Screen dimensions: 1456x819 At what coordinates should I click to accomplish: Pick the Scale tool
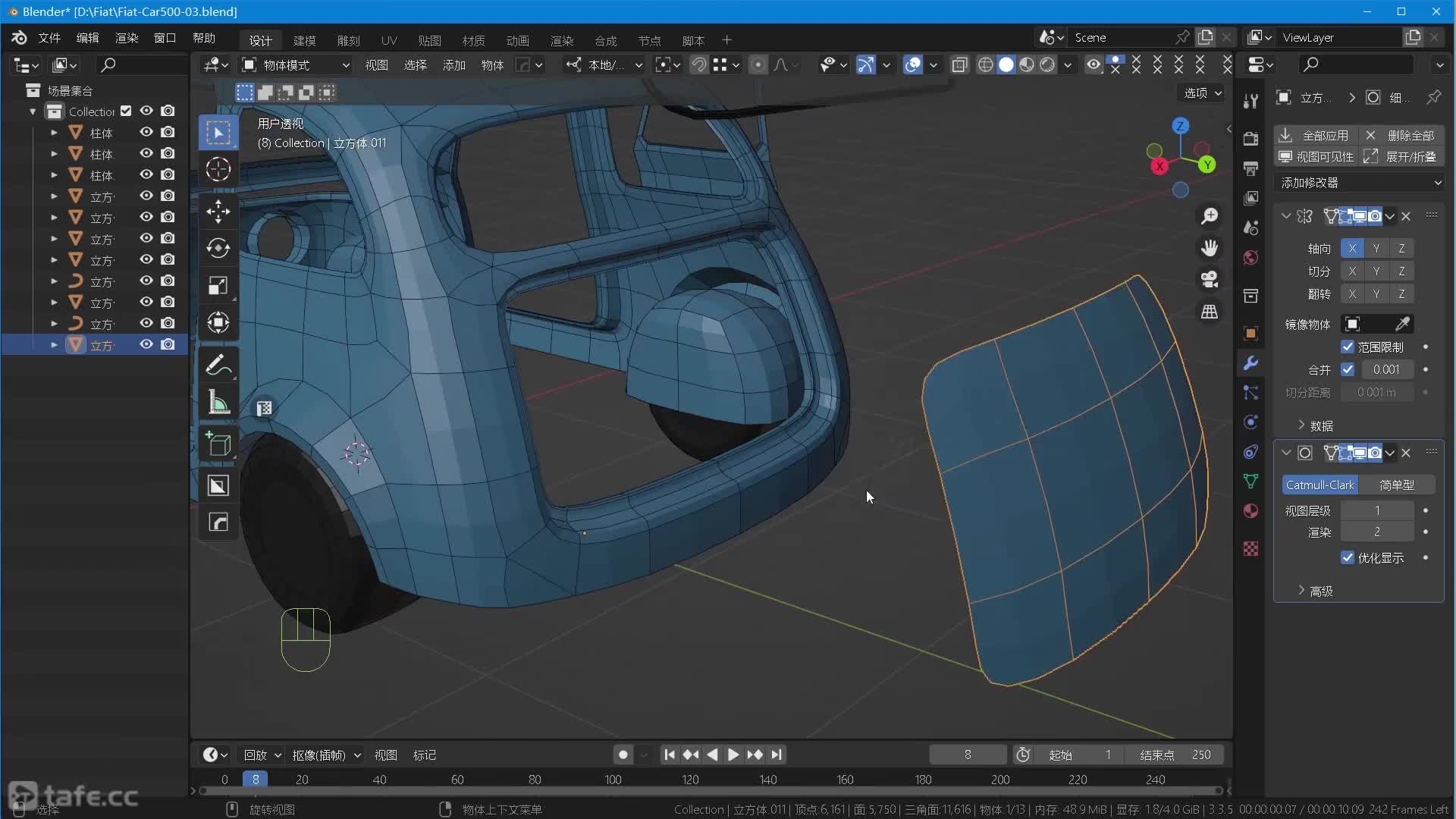click(218, 286)
